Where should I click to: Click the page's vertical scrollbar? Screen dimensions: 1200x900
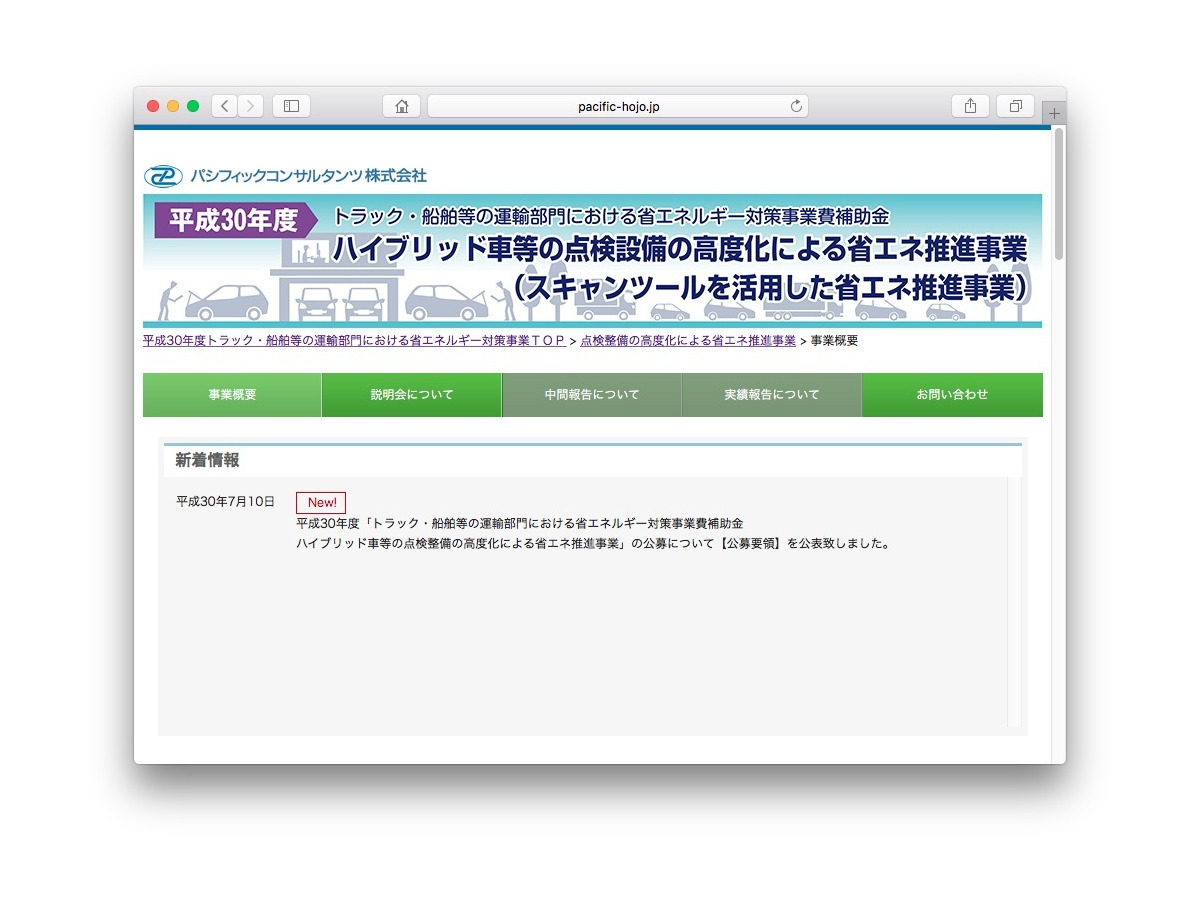tap(1058, 195)
